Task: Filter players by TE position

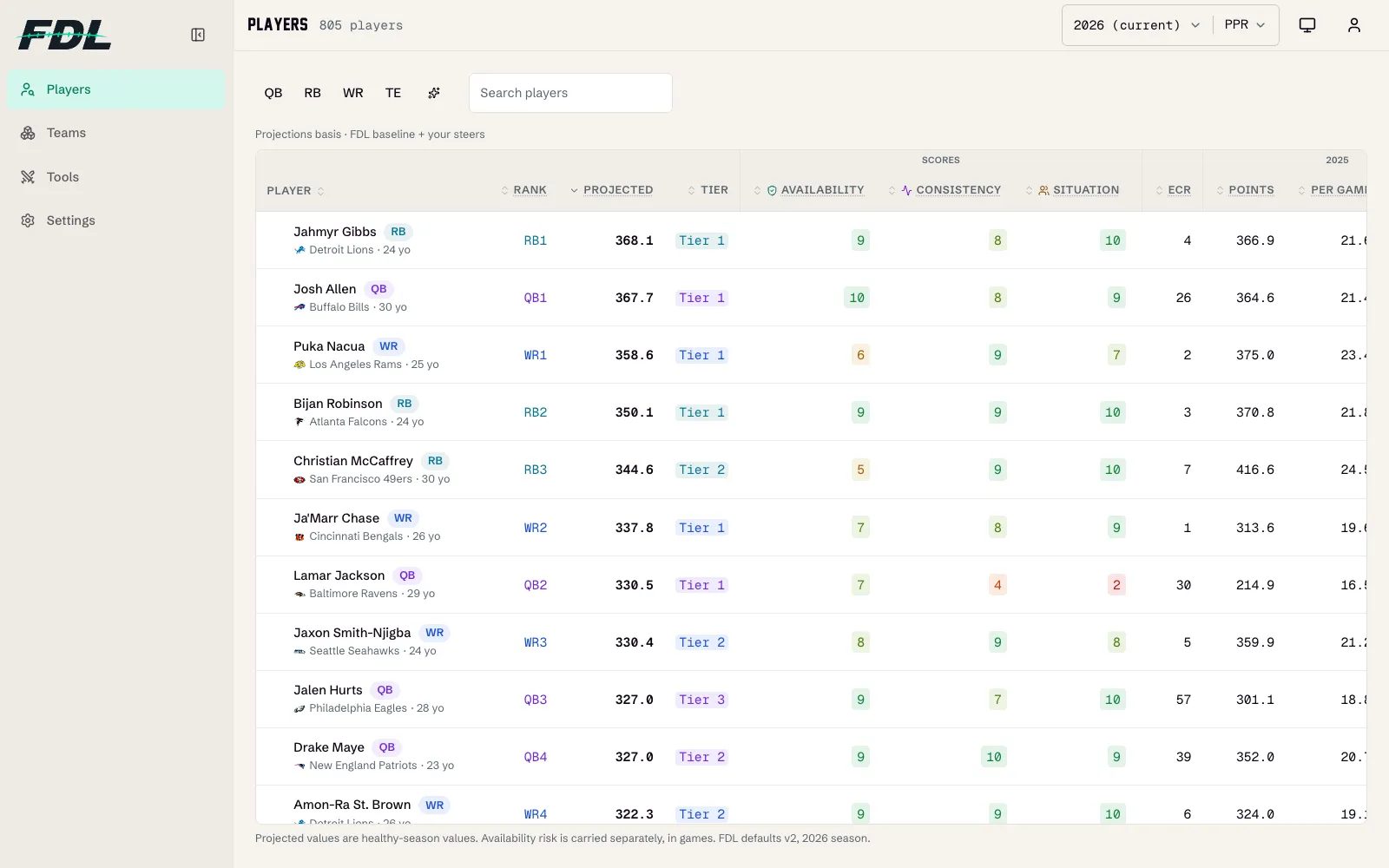Action: click(x=393, y=93)
